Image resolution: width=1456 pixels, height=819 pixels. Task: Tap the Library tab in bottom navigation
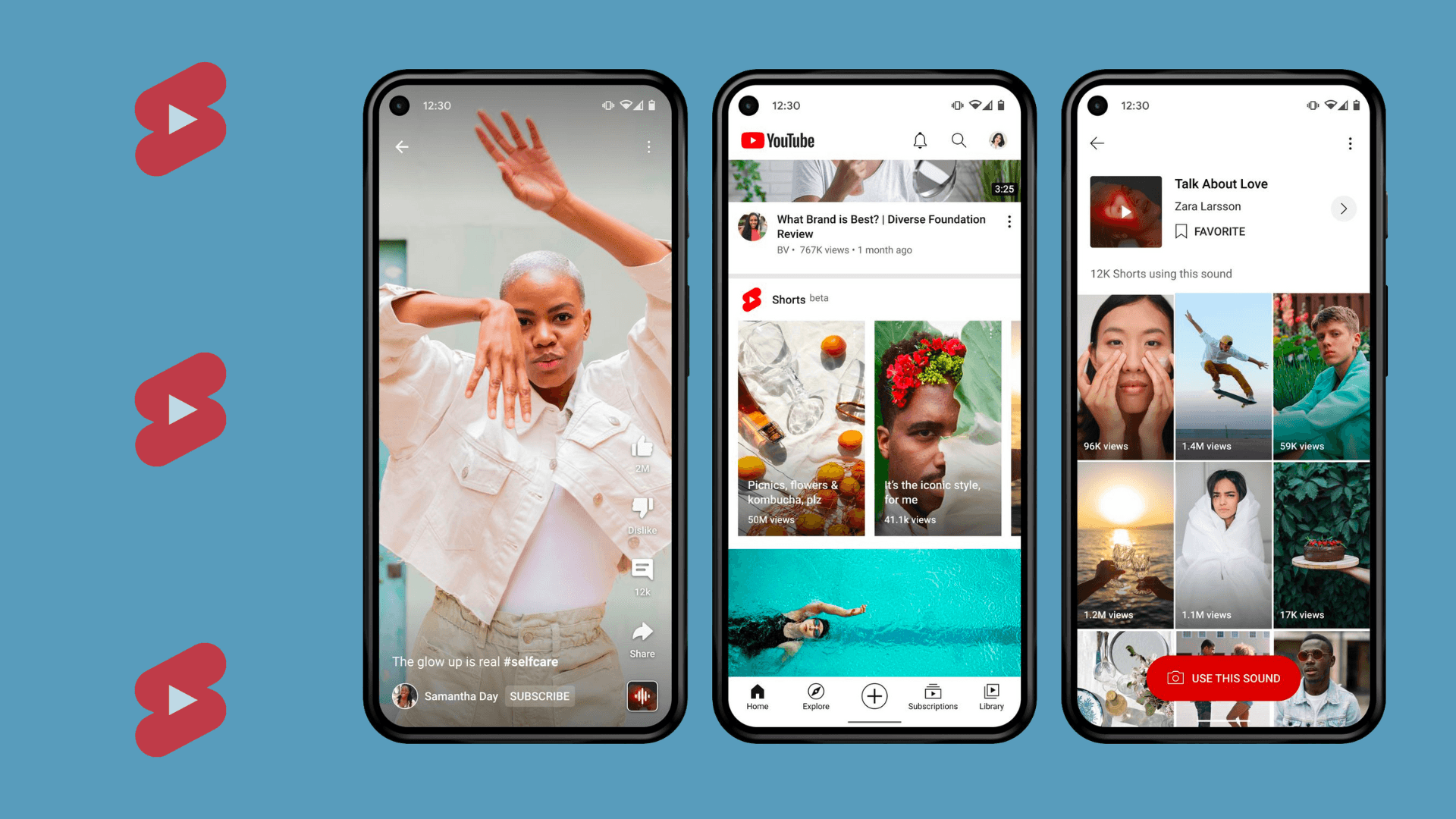pos(990,696)
